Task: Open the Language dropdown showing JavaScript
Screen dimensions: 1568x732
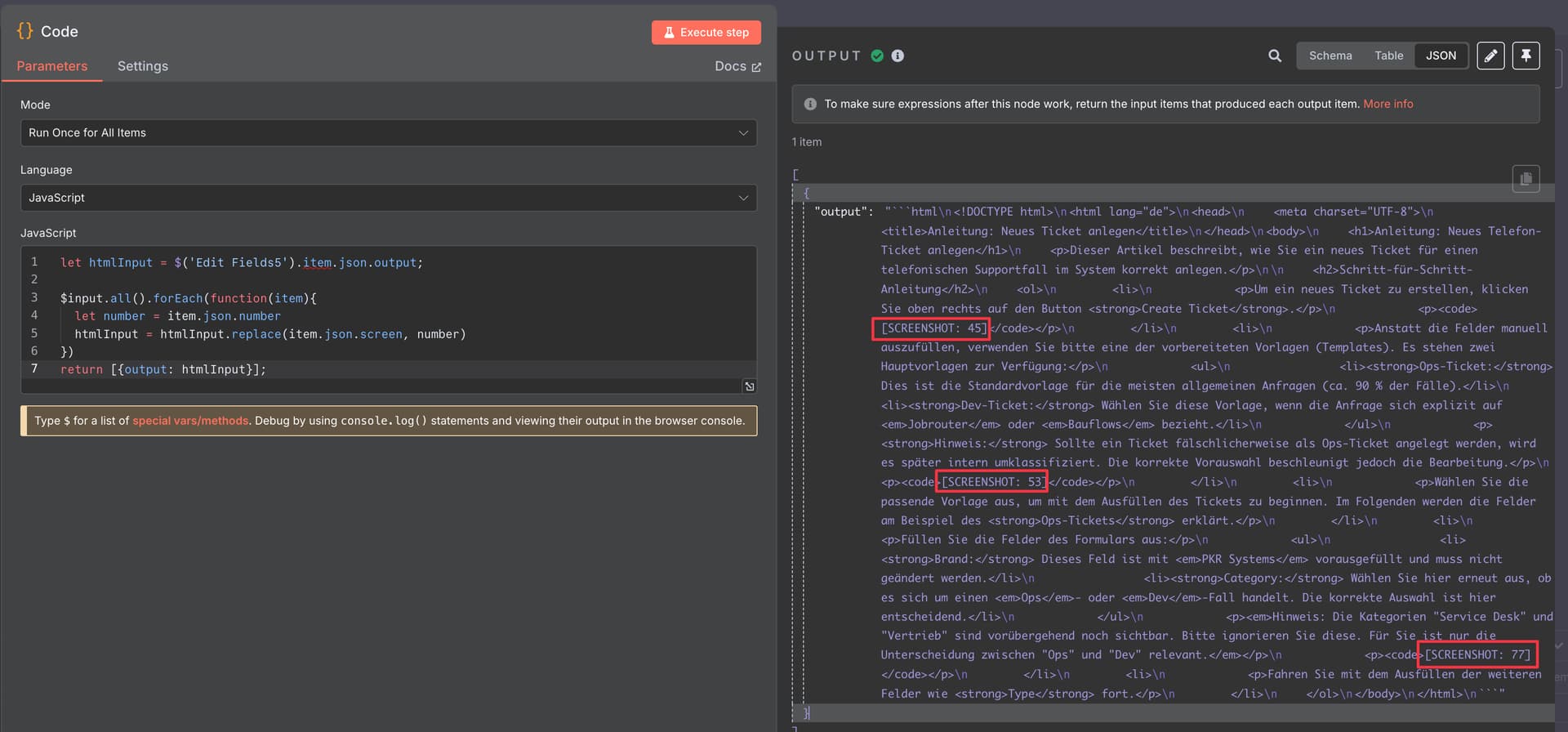Action: tap(389, 198)
